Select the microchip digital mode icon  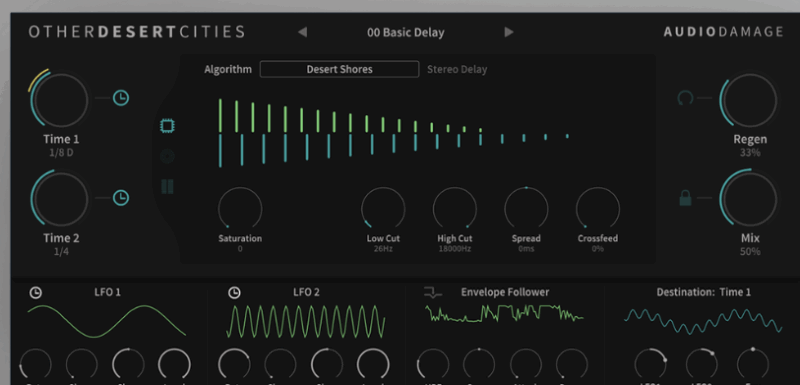(x=167, y=125)
